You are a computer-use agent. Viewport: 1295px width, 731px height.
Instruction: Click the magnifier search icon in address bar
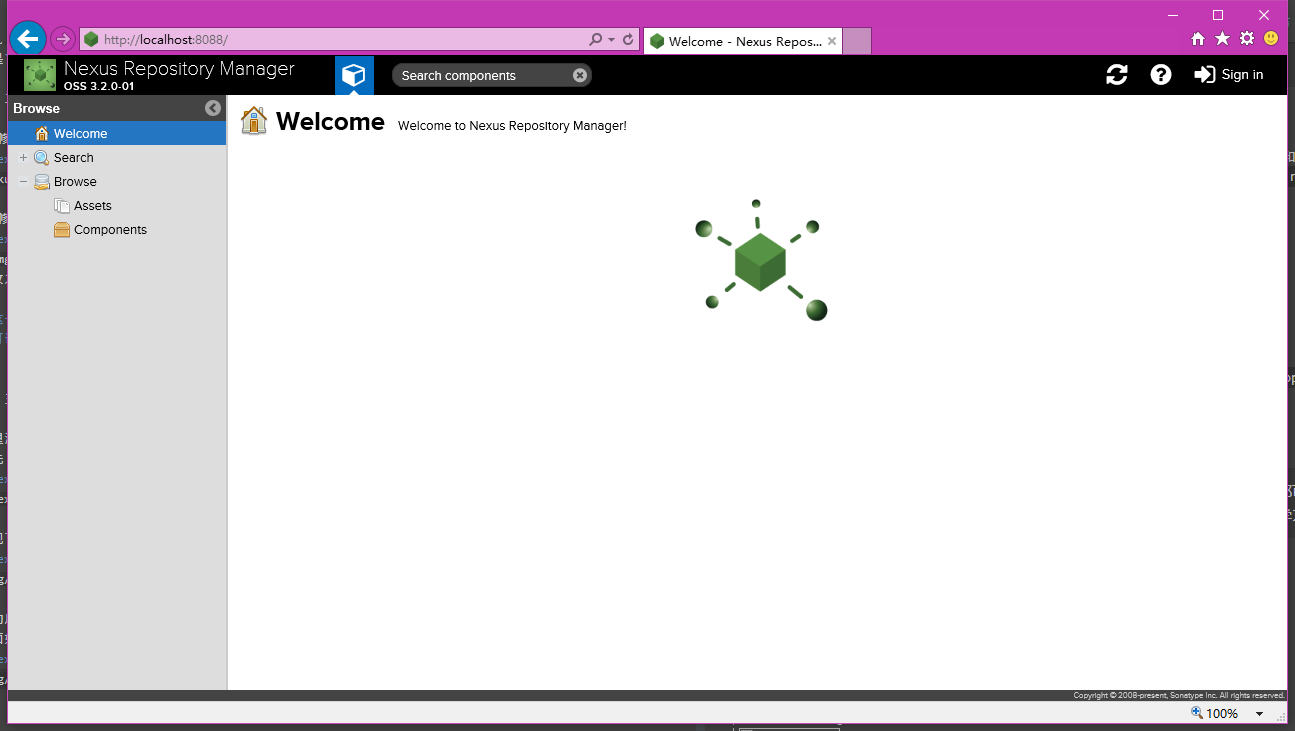click(596, 40)
